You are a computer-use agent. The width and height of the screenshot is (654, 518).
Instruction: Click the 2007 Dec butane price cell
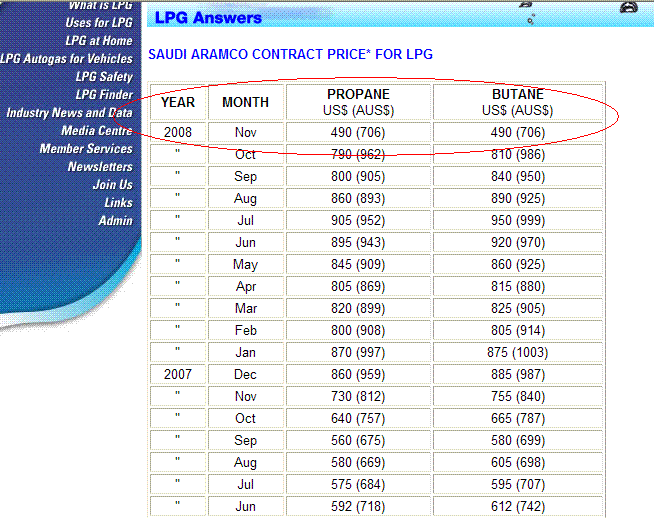click(x=517, y=375)
